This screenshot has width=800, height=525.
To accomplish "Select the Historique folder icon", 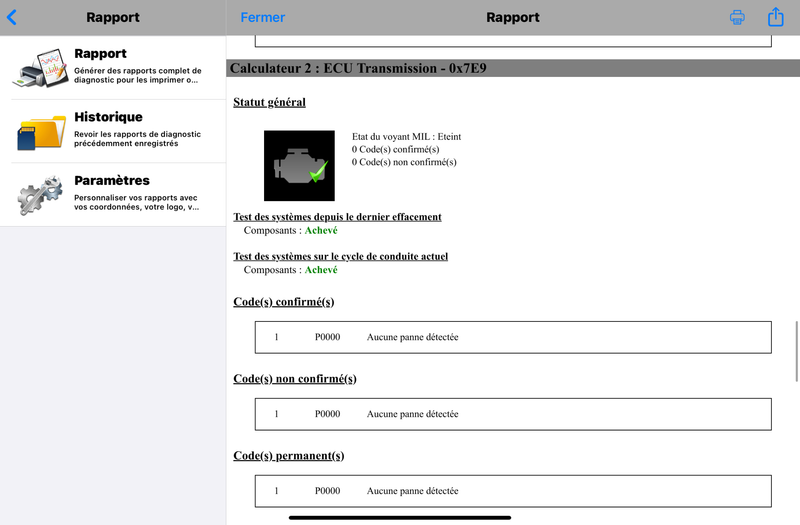I will (39, 131).
